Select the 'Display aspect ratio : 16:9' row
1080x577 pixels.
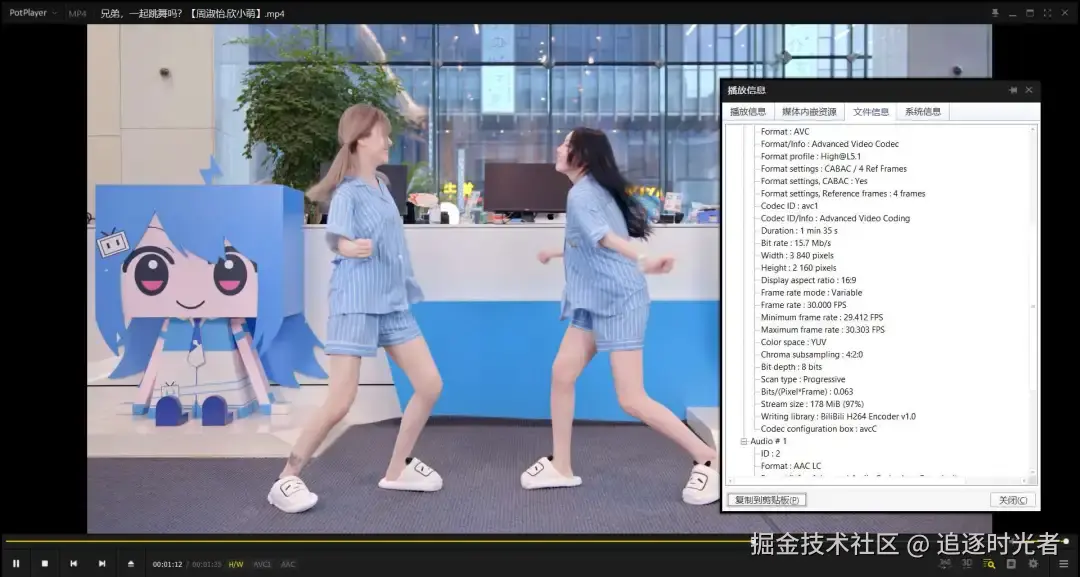tap(808, 280)
